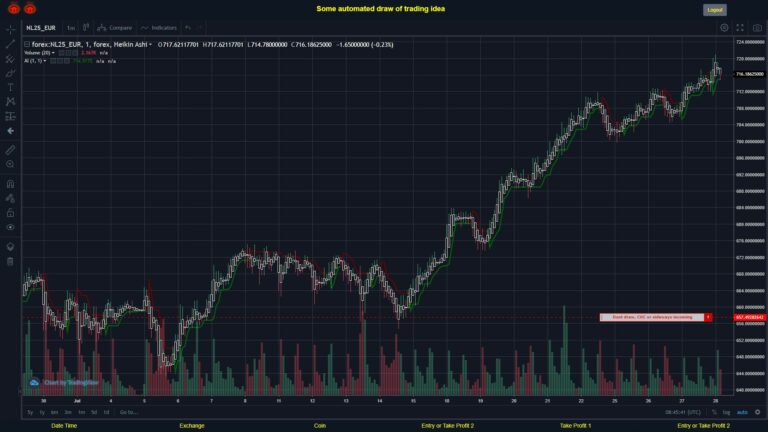Viewport: 768px width, 432px height.
Task: Click the Exchange column header
Action: click(192, 426)
